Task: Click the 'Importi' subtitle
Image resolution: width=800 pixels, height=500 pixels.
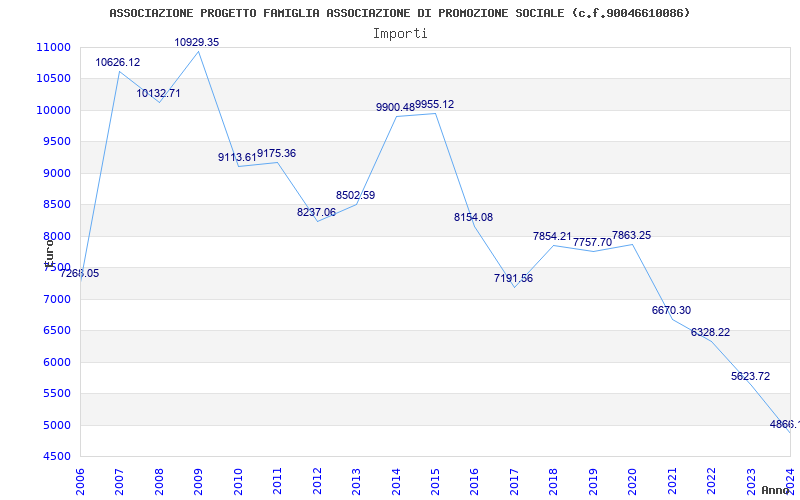Action: (400, 34)
